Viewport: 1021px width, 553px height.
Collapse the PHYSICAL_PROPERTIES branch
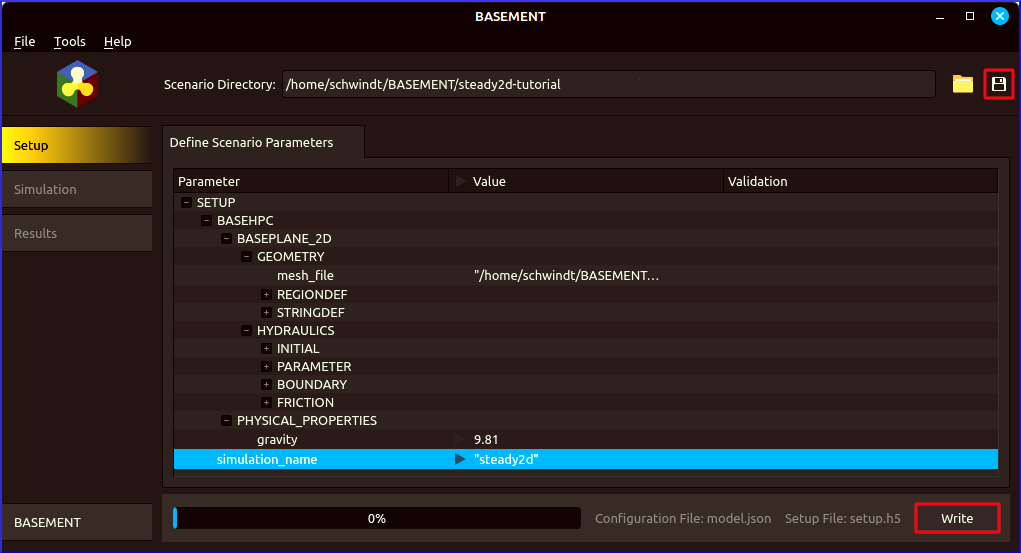pos(227,421)
